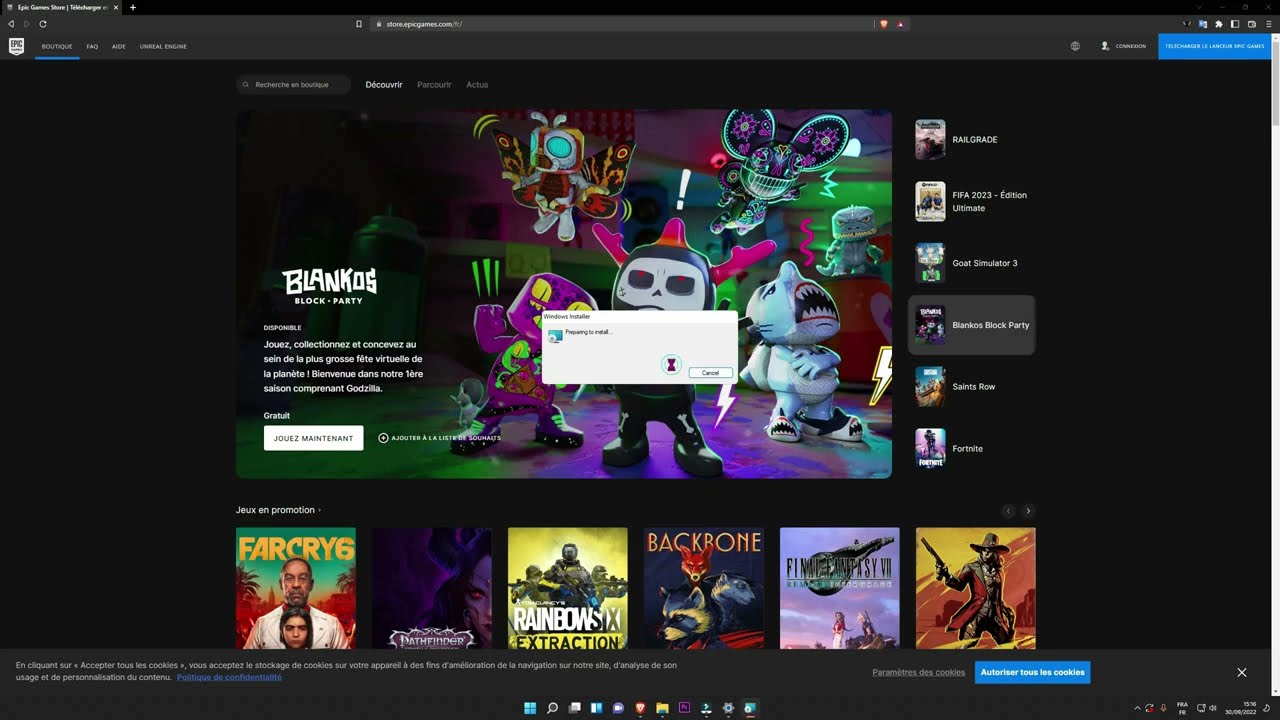Click the FRA language indicator in the tray
This screenshot has height=720, width=1280.
[x=1183, y=708]
